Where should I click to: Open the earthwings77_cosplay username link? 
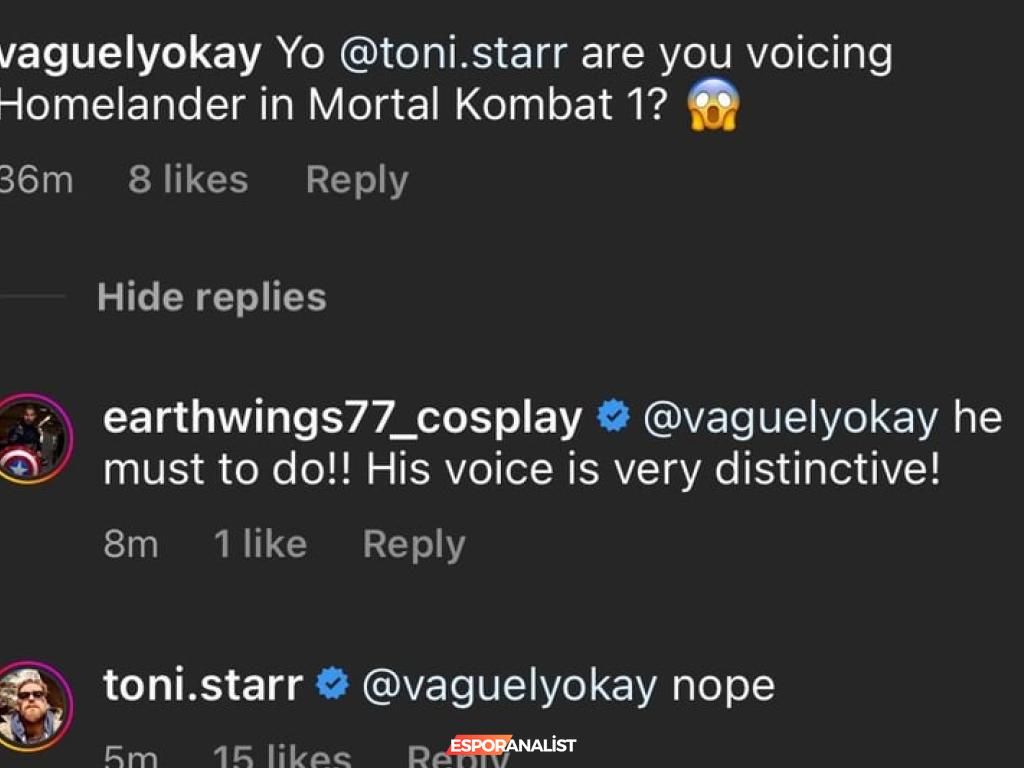coord(342,418)
